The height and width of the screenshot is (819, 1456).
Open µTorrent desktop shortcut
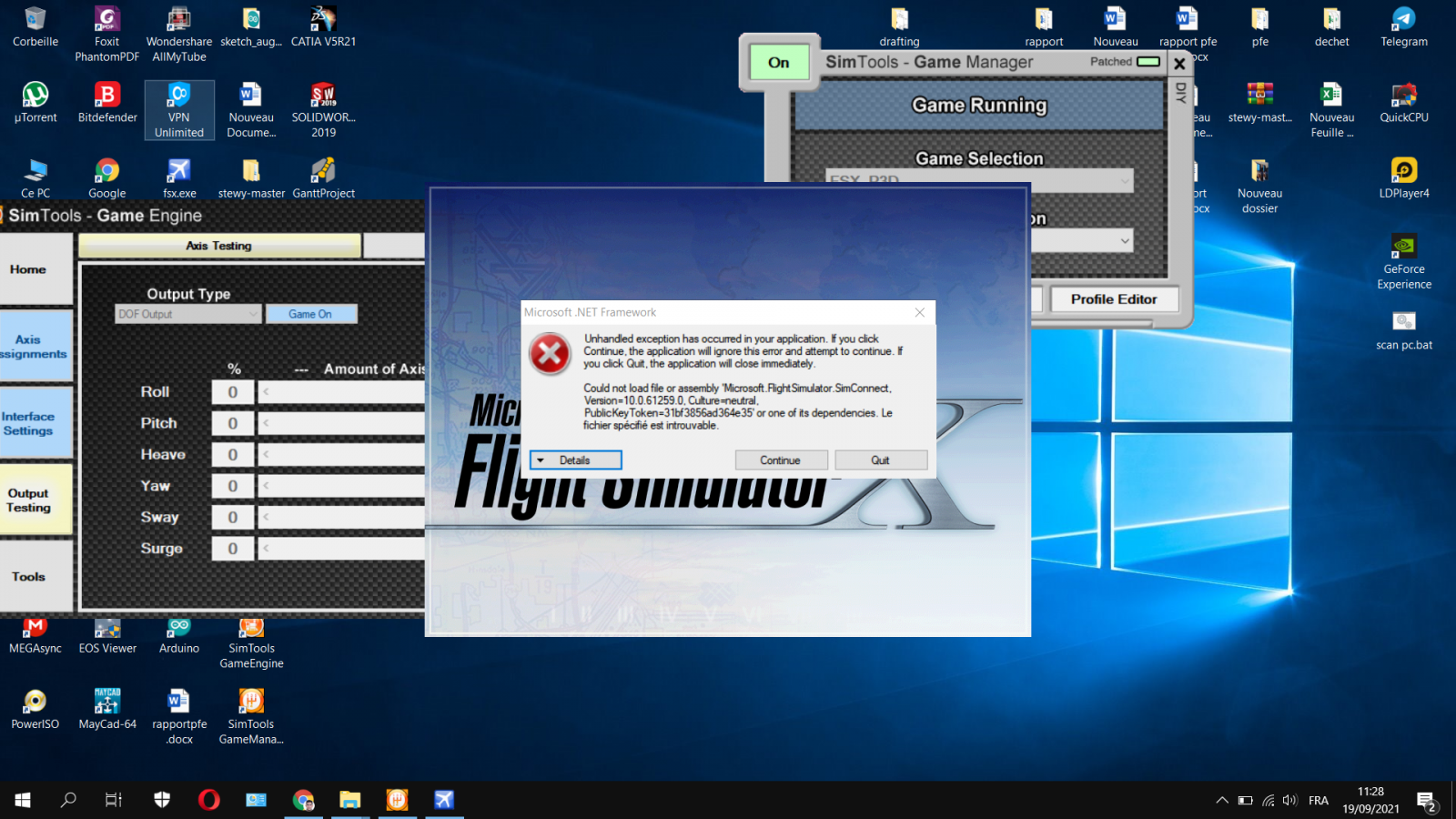click(35, 103)
